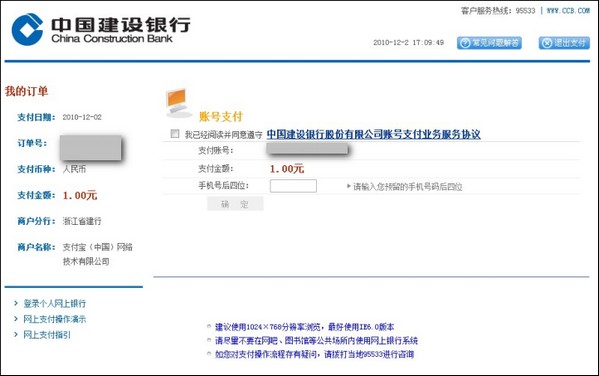Click the form 支付金额 1.00元 amount

click(287, 169)
